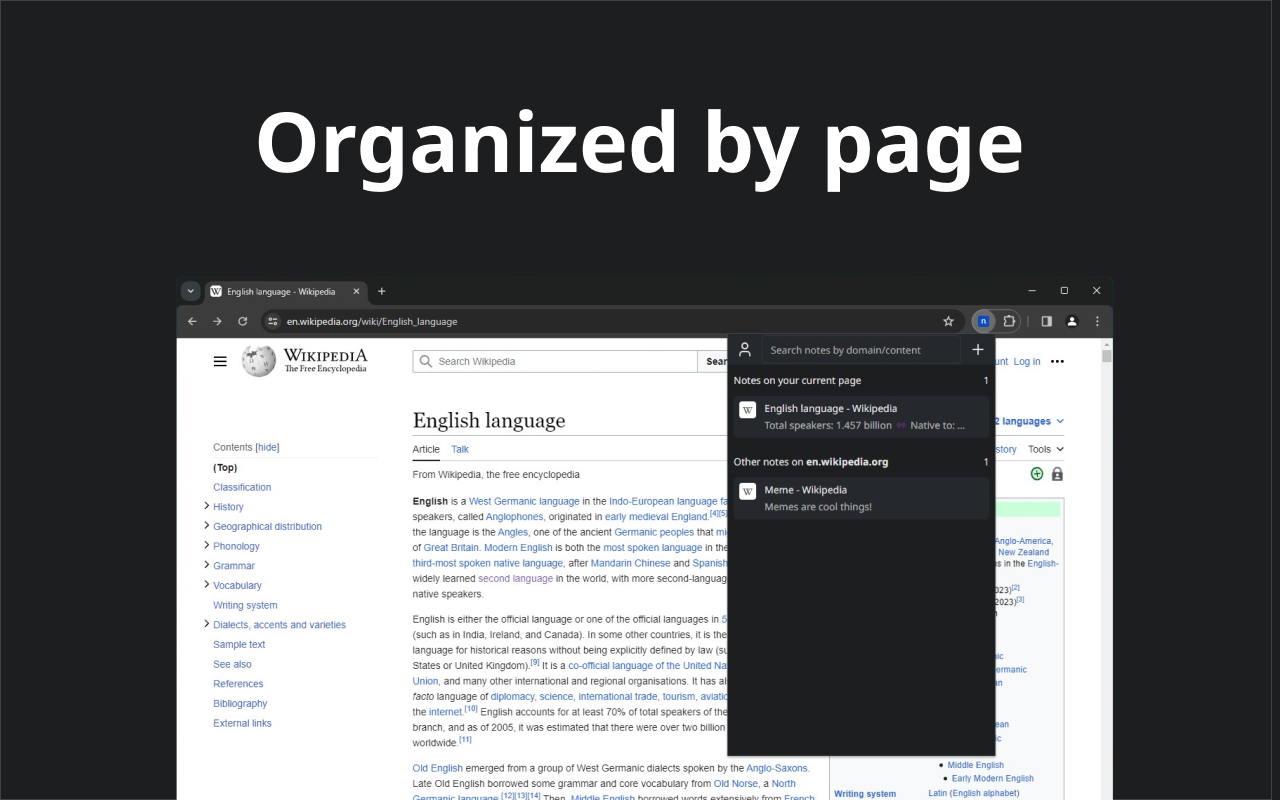
Task: Jump to Classification in Contents
Action: pos(242,487)
